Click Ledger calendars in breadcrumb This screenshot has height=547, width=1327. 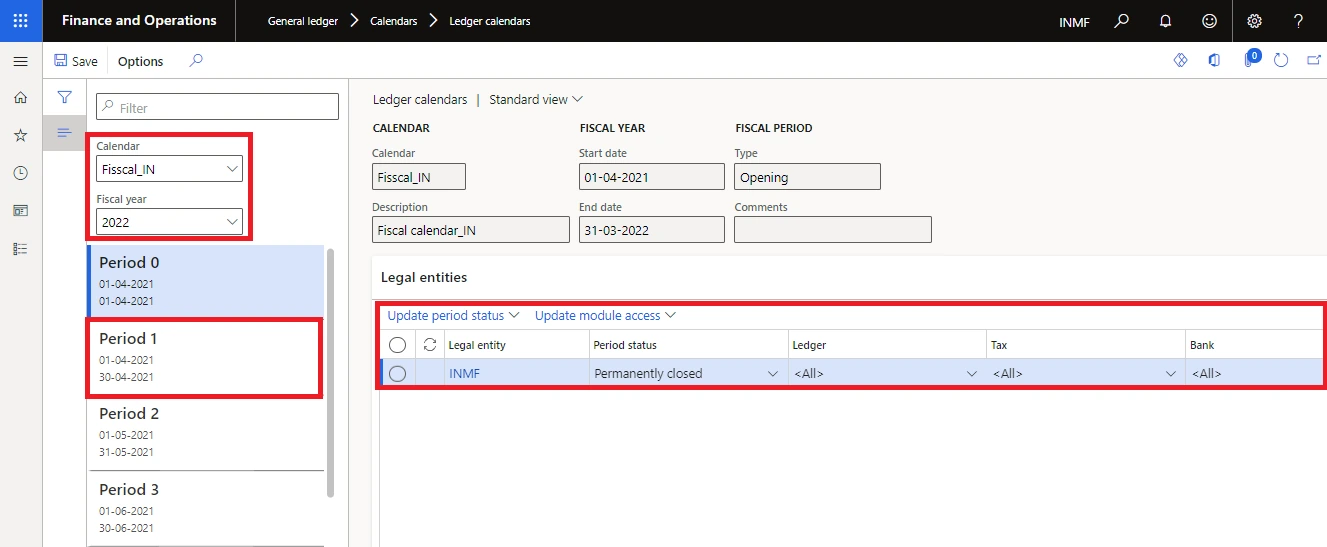point(490,21)
